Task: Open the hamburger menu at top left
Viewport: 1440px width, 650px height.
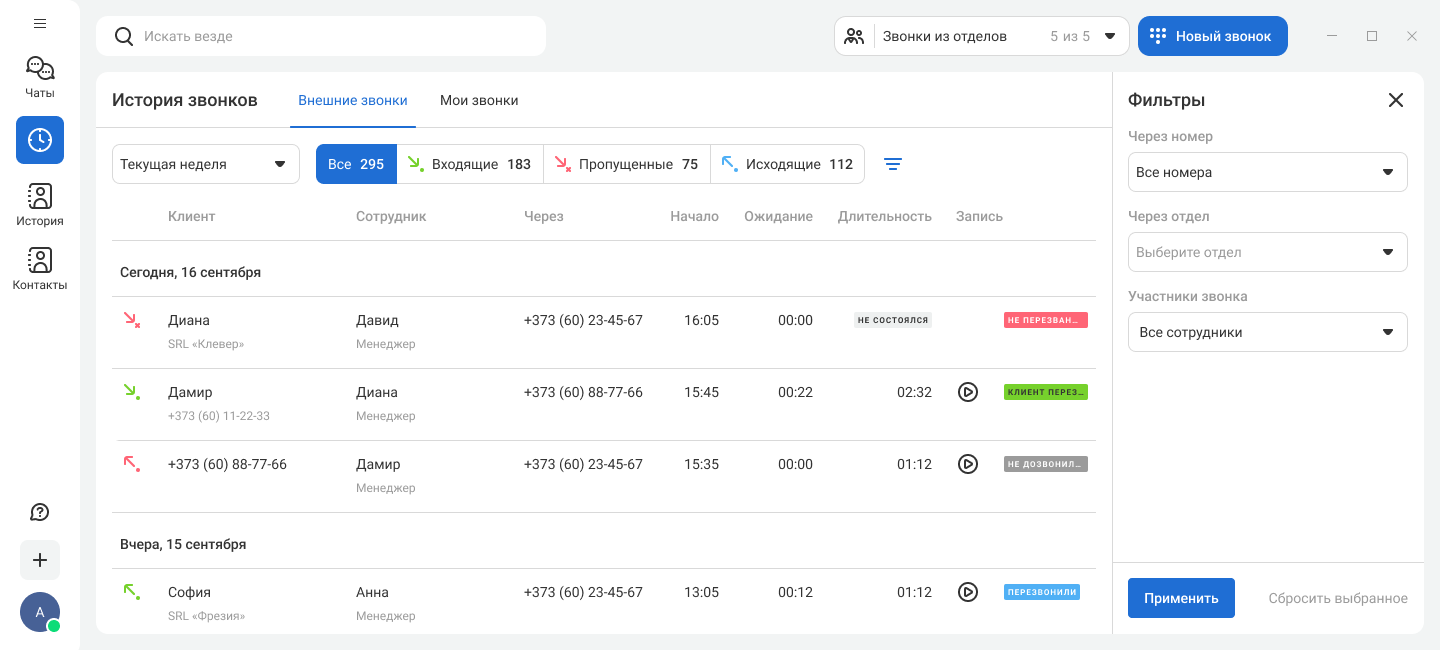Action: [40, 23]
